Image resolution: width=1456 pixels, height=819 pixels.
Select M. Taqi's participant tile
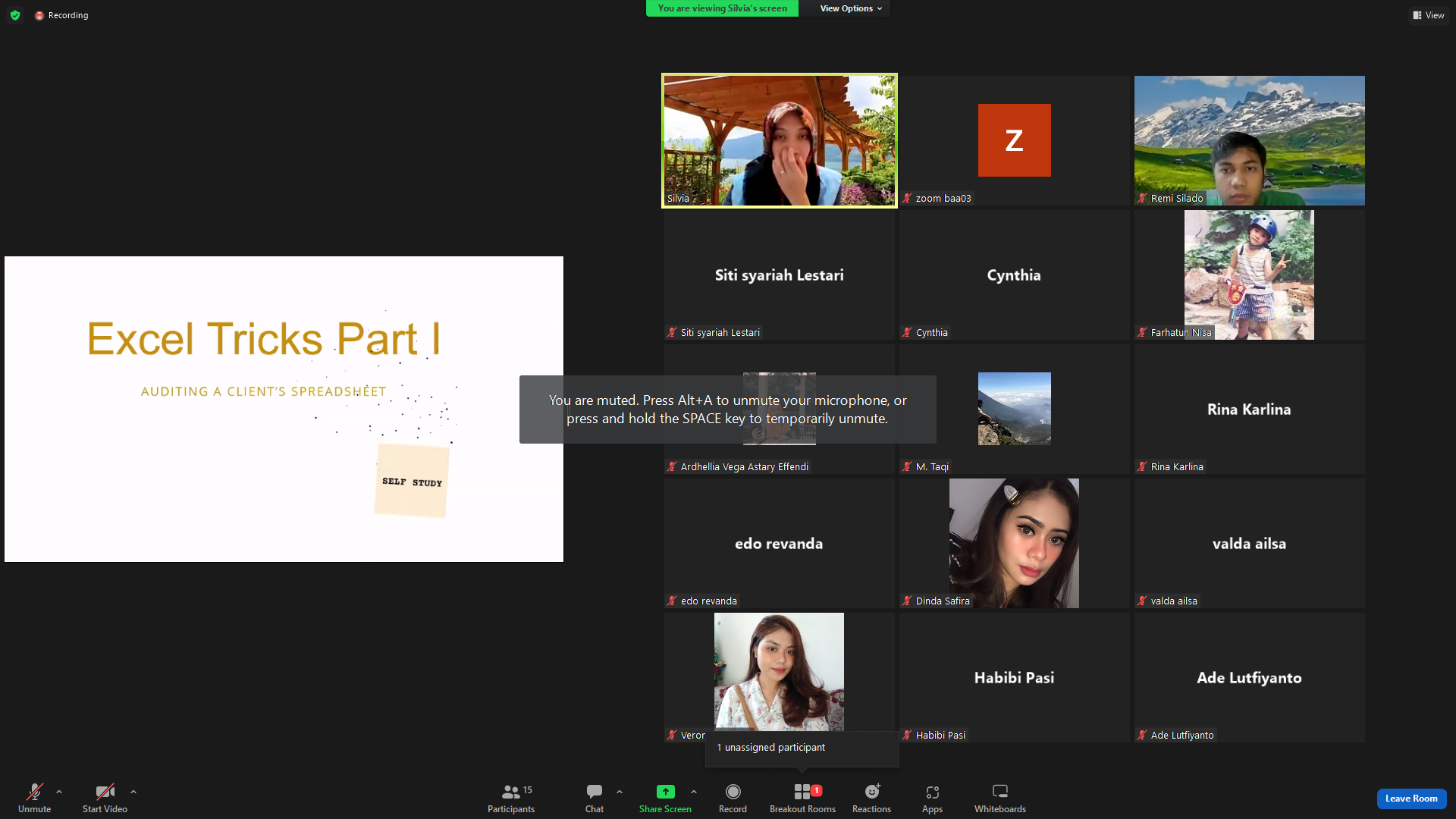(x=1015, y=409)
